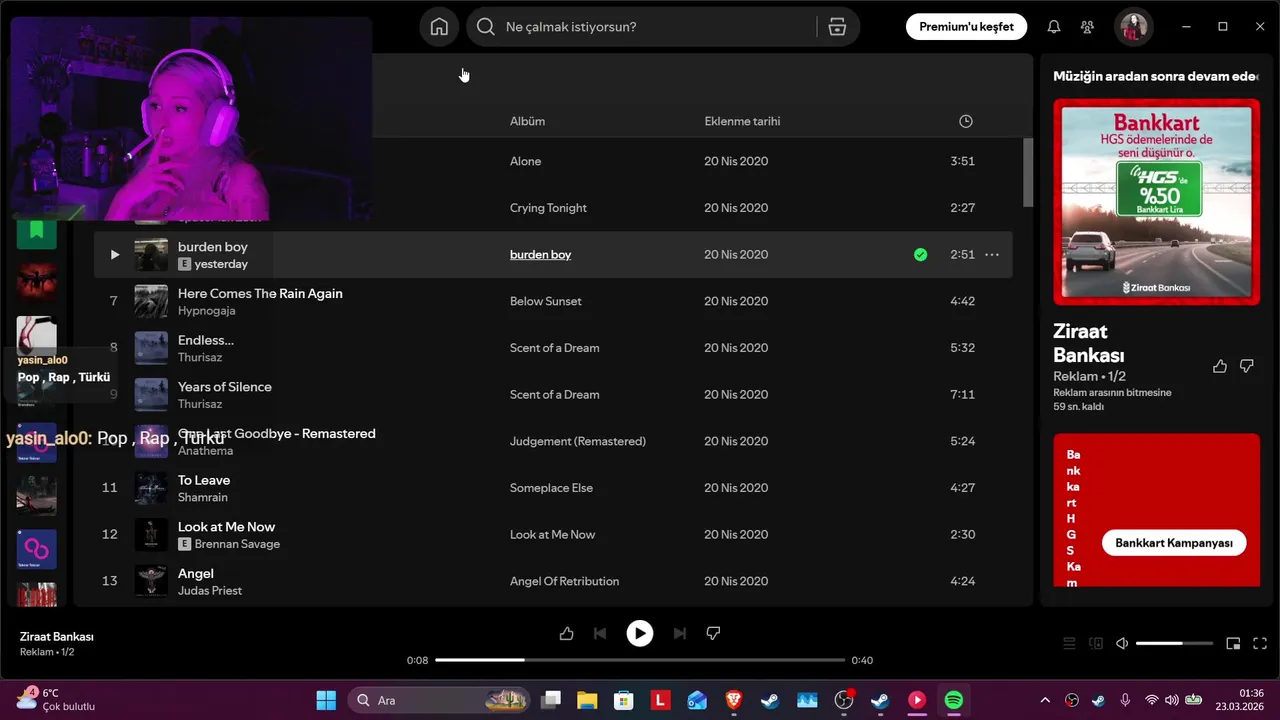Open the burden boy album link
This screenshot has height=720, width=1280.
click(540, 255)
